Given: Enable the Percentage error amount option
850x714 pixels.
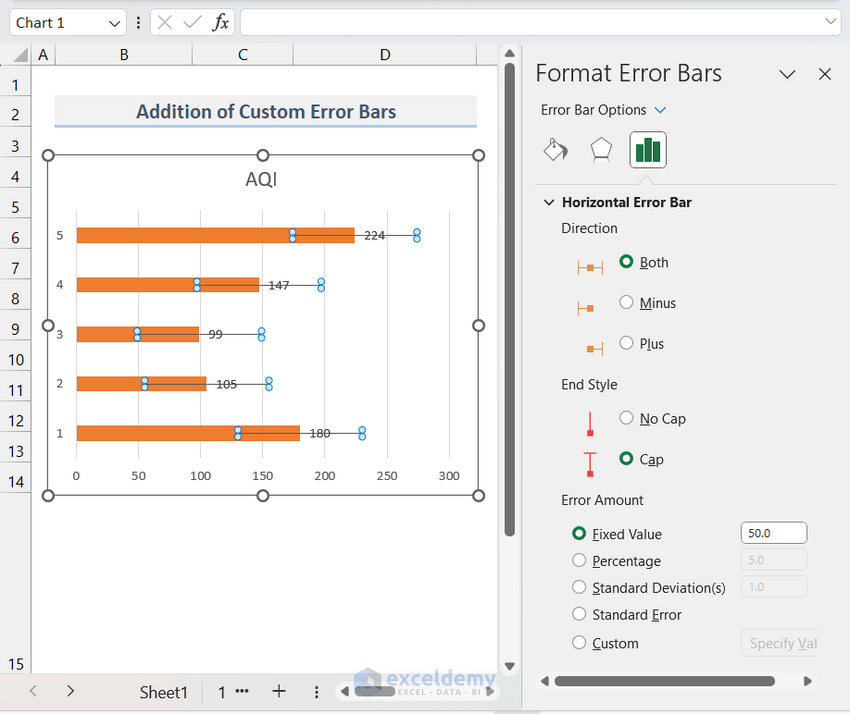Looking at the screenshot, I should pyautogui.click(x=579, y=561).
